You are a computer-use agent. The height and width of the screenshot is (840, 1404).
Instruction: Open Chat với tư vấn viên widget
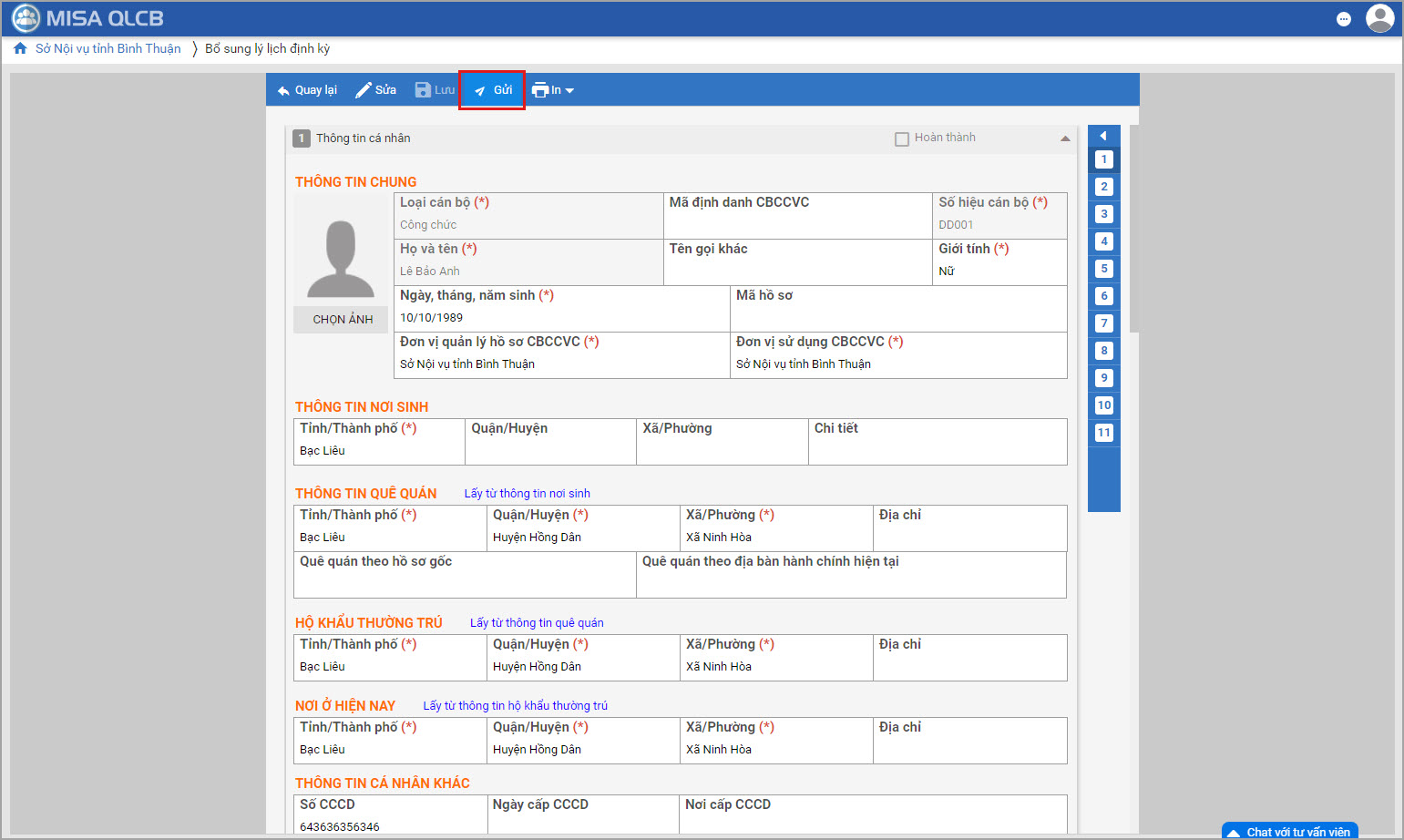pos(1290,831)
